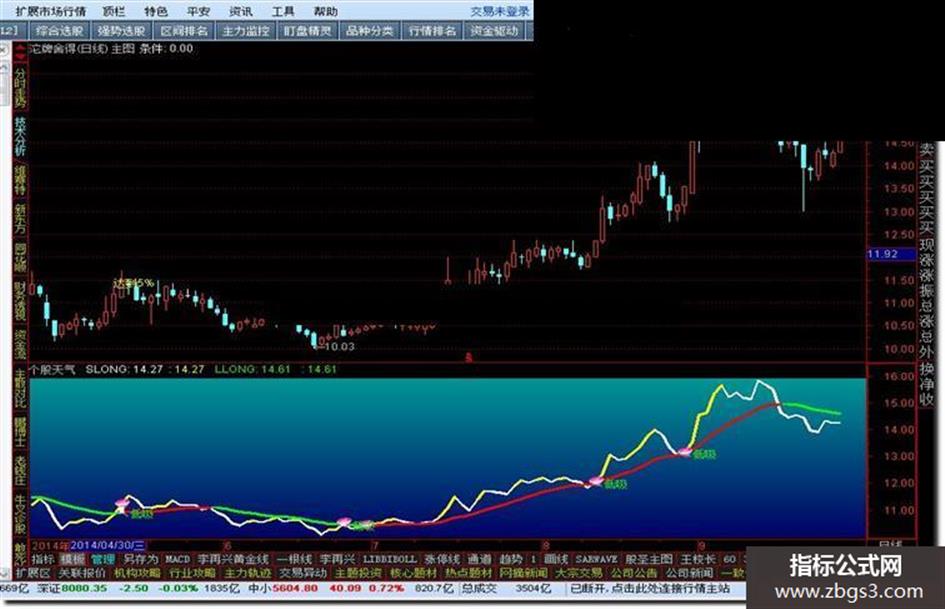Click the first pink marker at left of indicator
The height and width of the screenshot is (609, 945).
click(122, 502)
